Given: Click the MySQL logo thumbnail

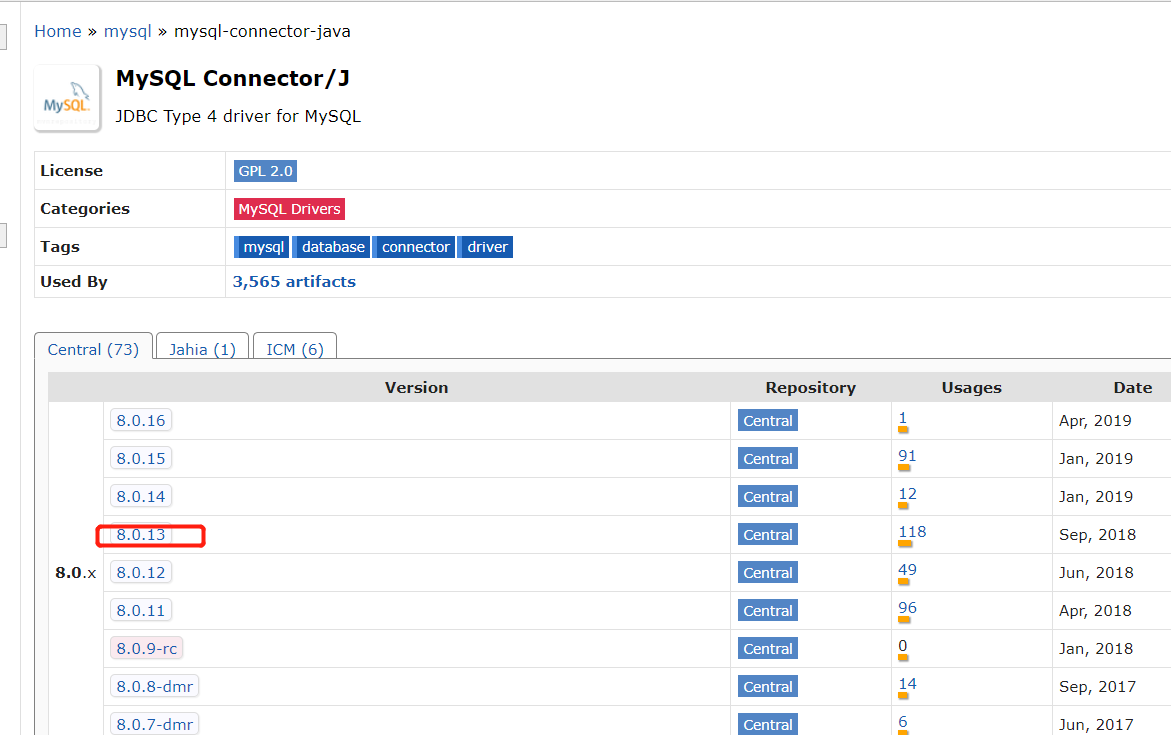Looking at the screenshot, I should click(x=67, y=99).
